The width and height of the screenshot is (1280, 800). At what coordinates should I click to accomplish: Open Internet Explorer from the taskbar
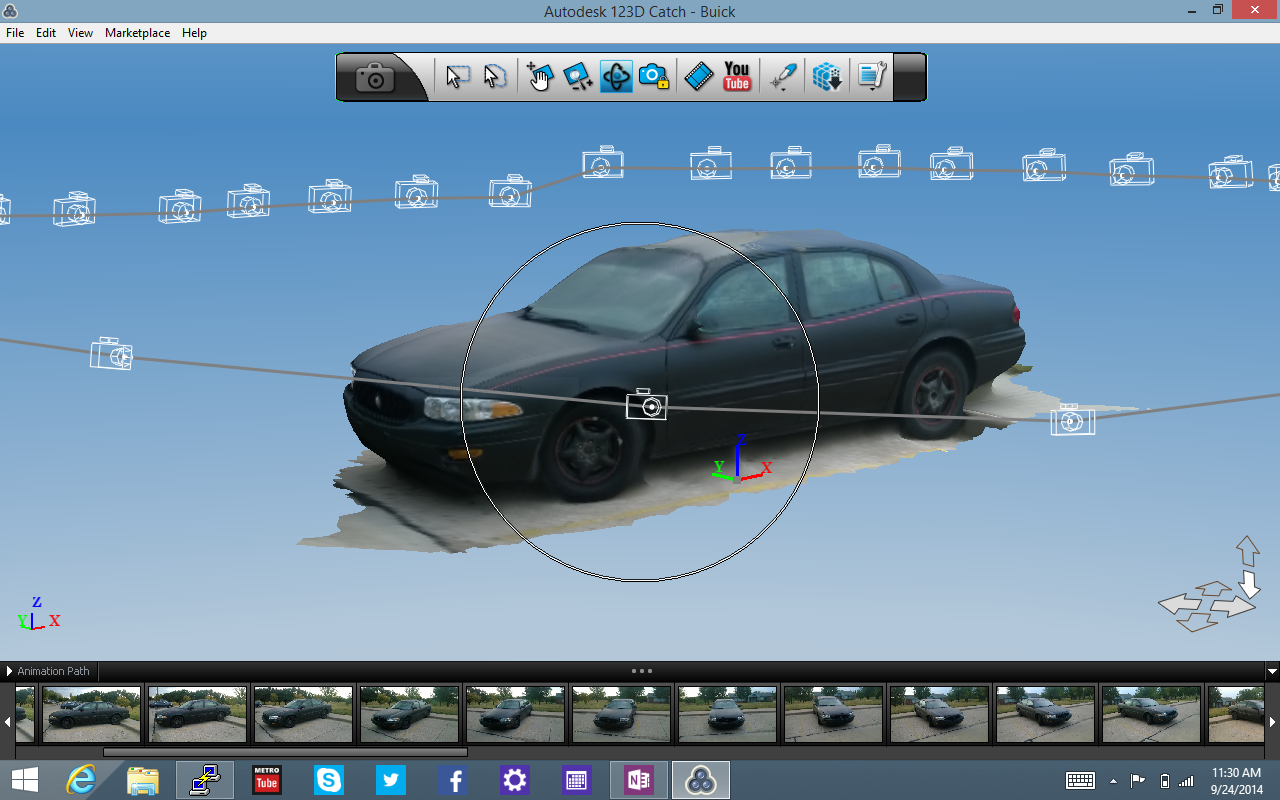pos(81,780)
